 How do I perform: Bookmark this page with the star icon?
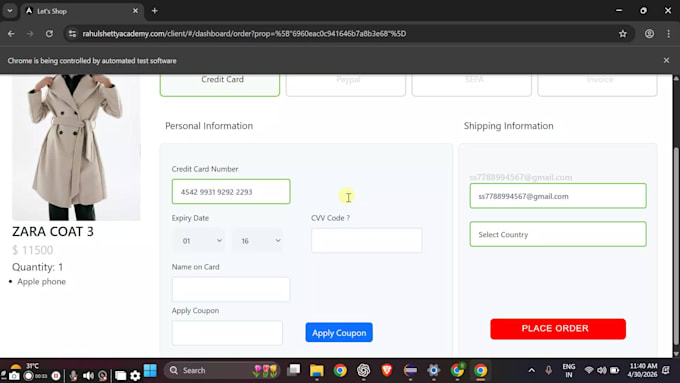click(x=623, y=33)
